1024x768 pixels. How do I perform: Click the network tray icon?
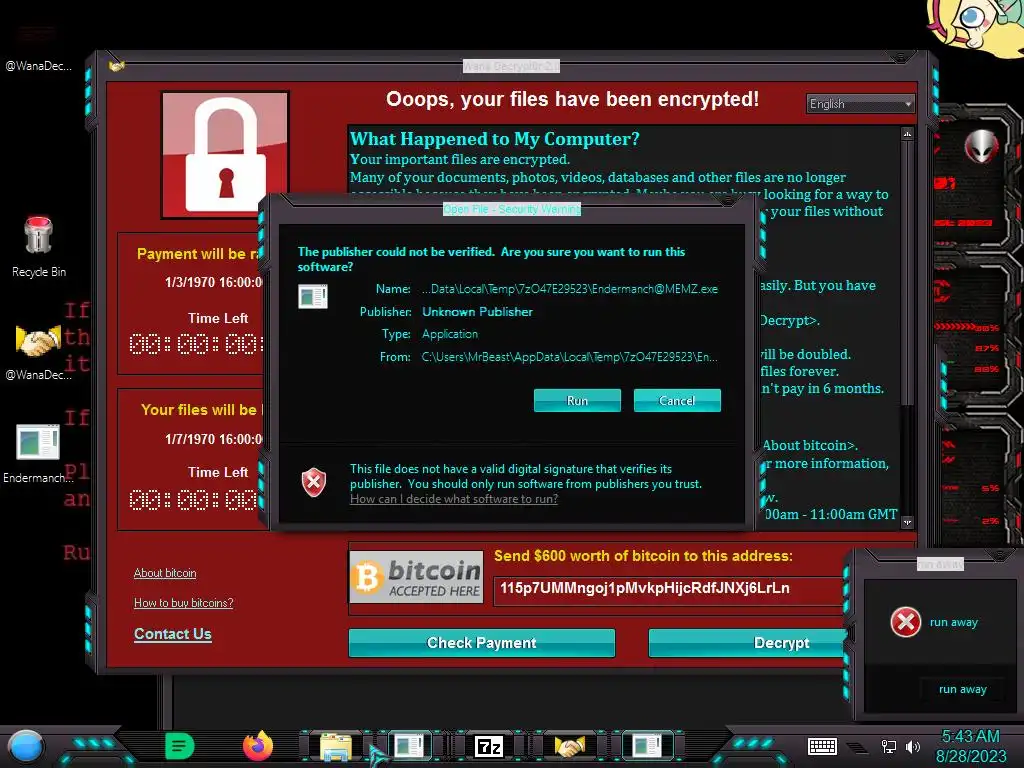tap(888, 746)
